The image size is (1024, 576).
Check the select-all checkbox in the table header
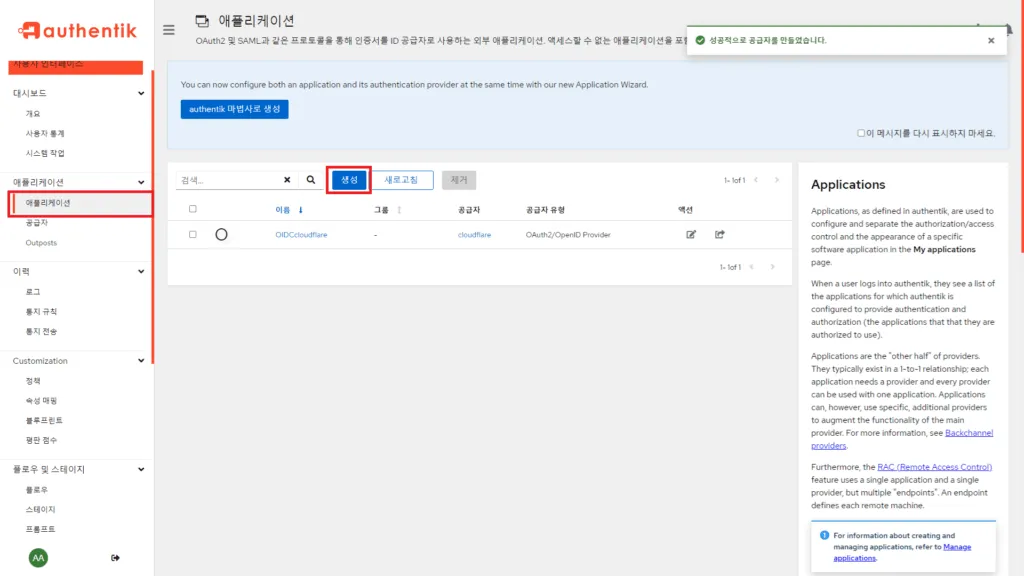192,209
